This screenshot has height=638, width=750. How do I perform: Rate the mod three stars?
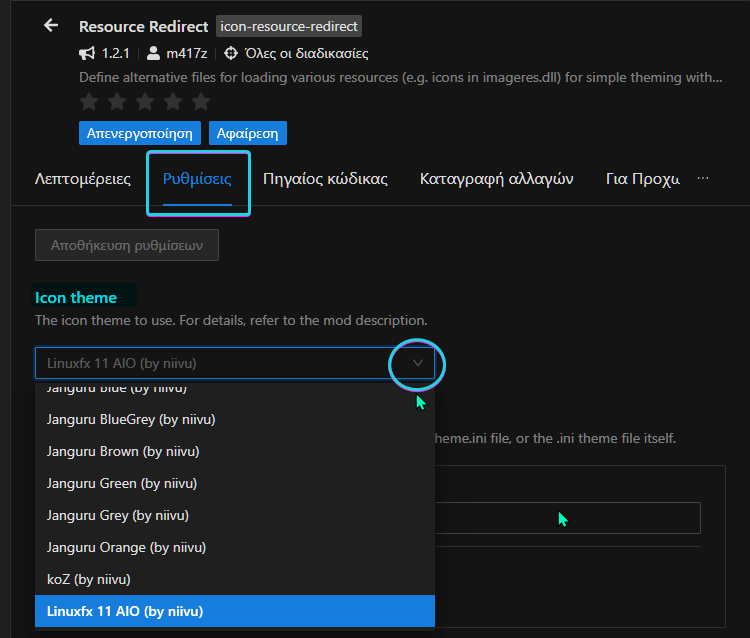point(145,101)
